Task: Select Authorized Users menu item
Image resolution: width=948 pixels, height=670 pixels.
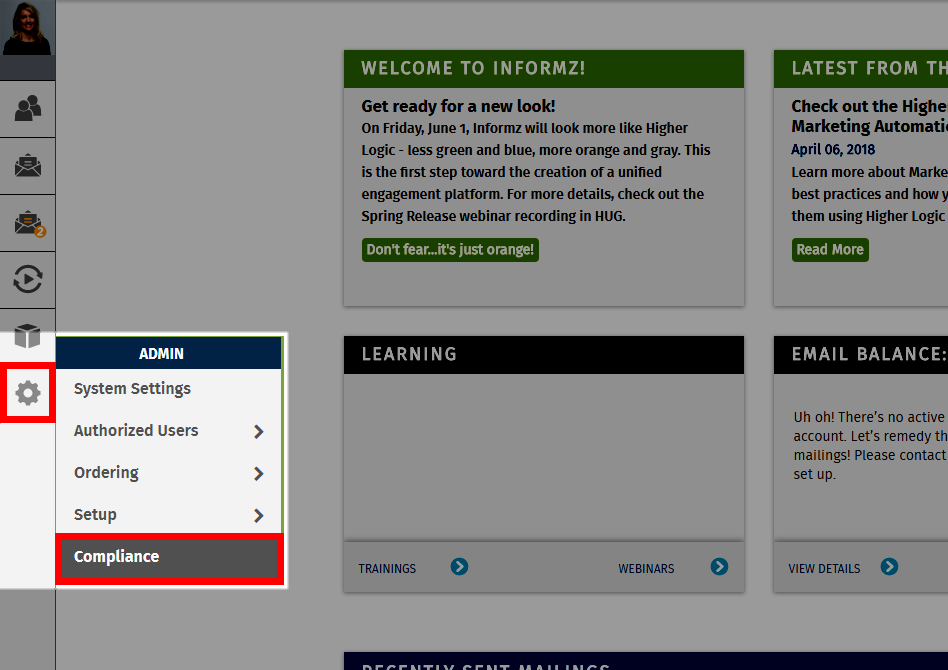Action: (169, 431)
